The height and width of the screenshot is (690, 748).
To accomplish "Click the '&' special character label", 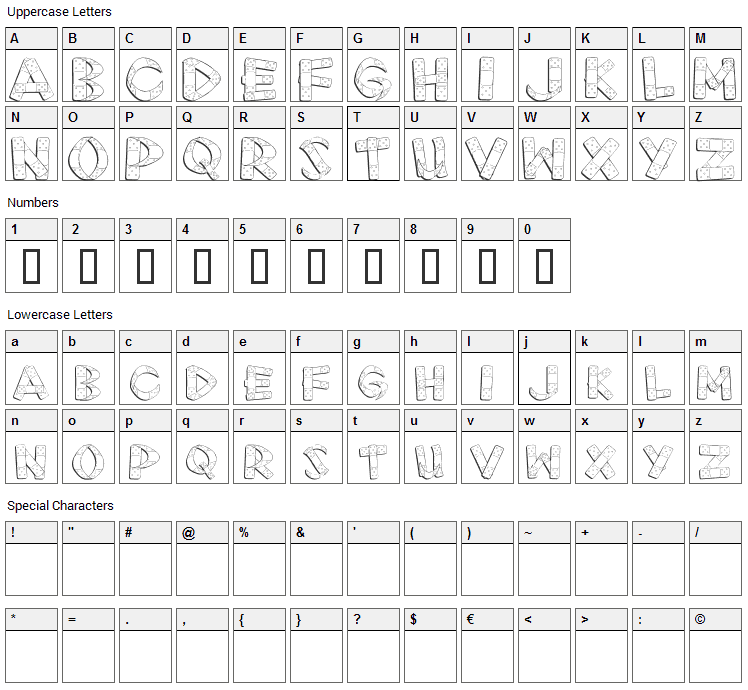I will (x=316, y=532).
